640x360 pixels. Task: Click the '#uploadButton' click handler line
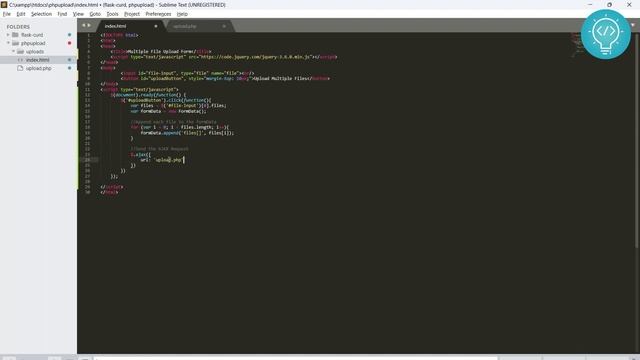166,100
